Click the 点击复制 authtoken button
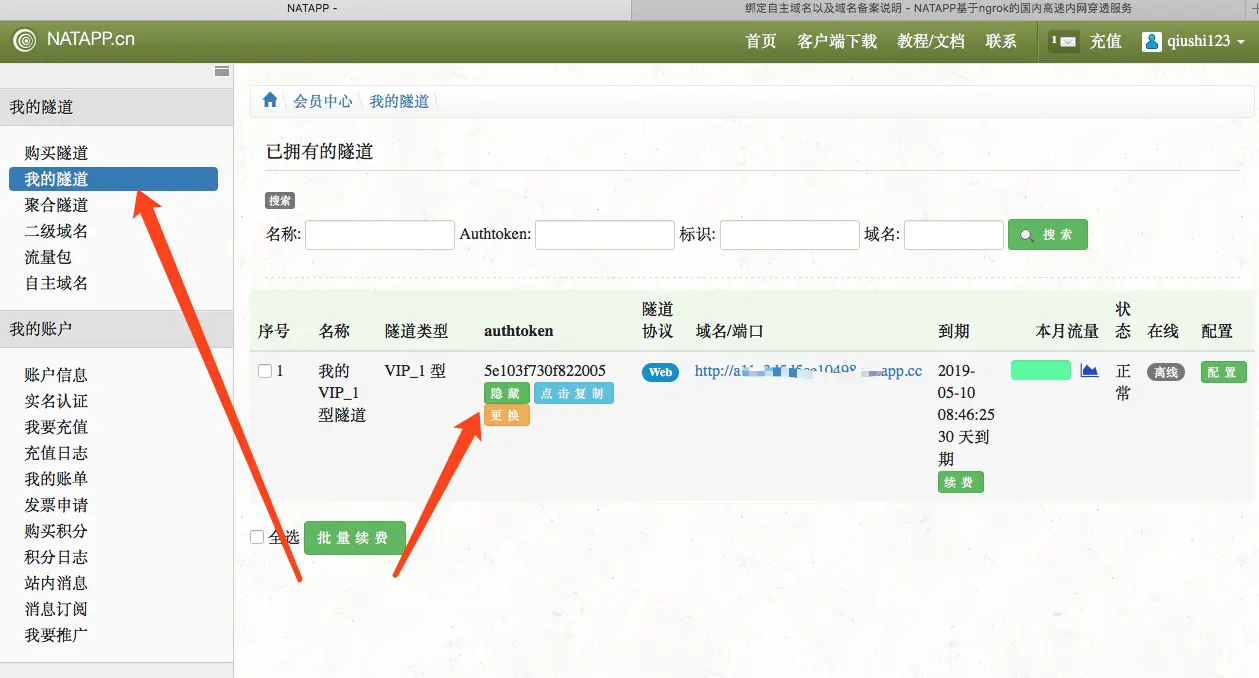1259x678 pixels. tap(574, 393)
